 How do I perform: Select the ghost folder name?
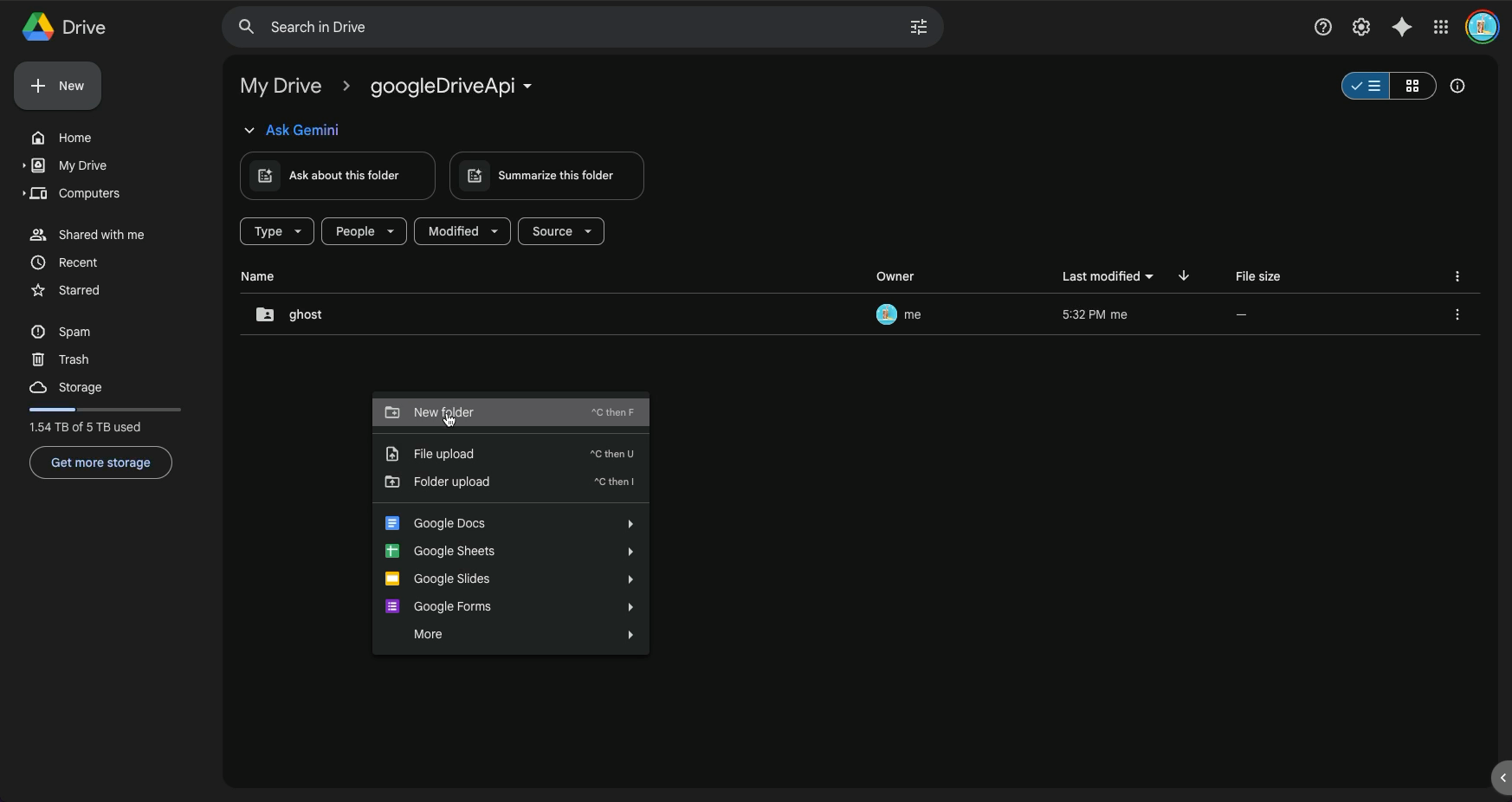point(306,314)
